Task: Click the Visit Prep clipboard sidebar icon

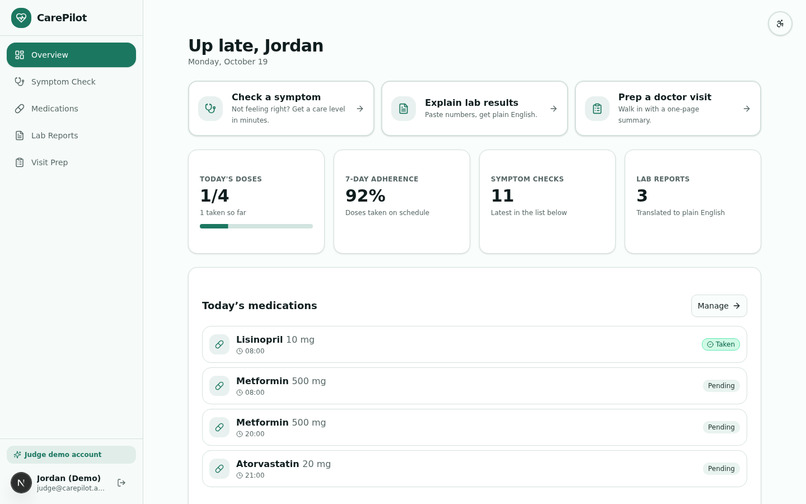Action: click(20, 163)
